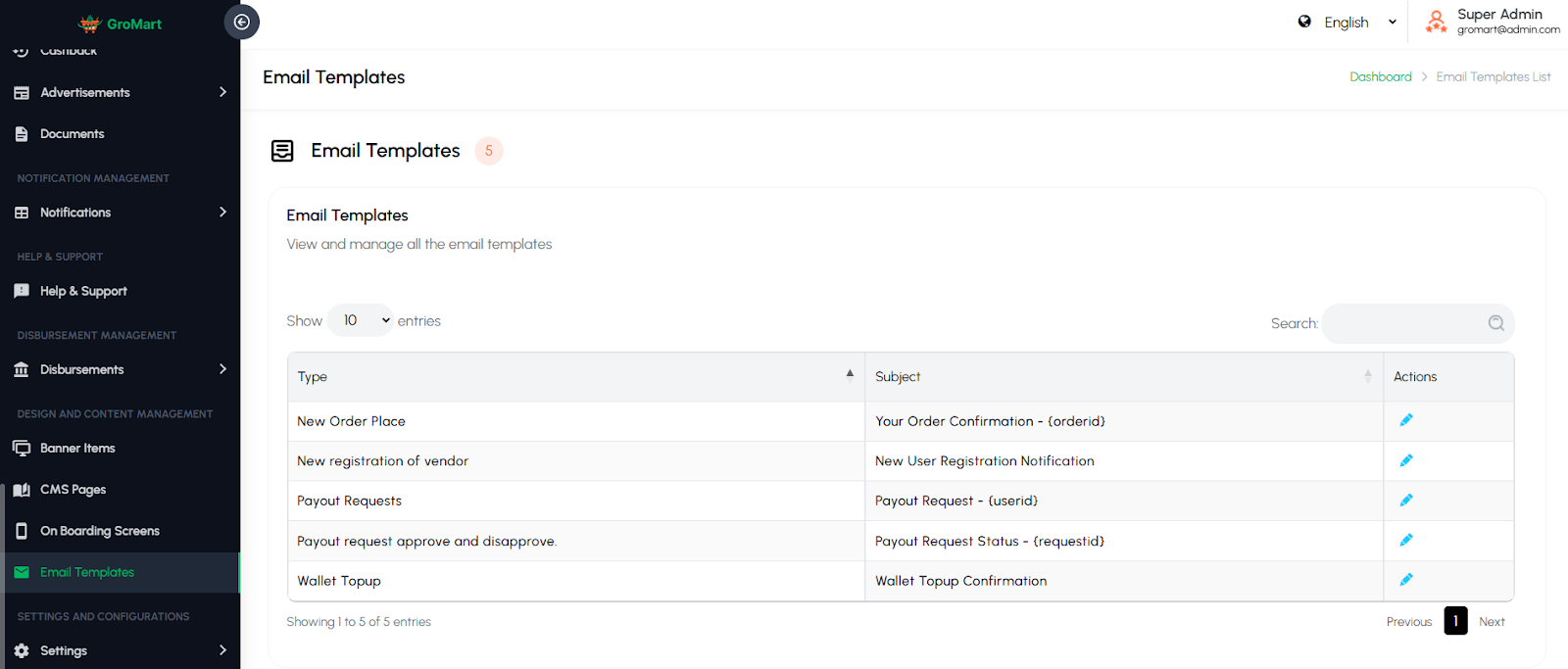Viewport: 1568px width, 669px height.
Task: Select Banner Items in the sidebar
Action: pyautogui.click(x=77, y=449)
